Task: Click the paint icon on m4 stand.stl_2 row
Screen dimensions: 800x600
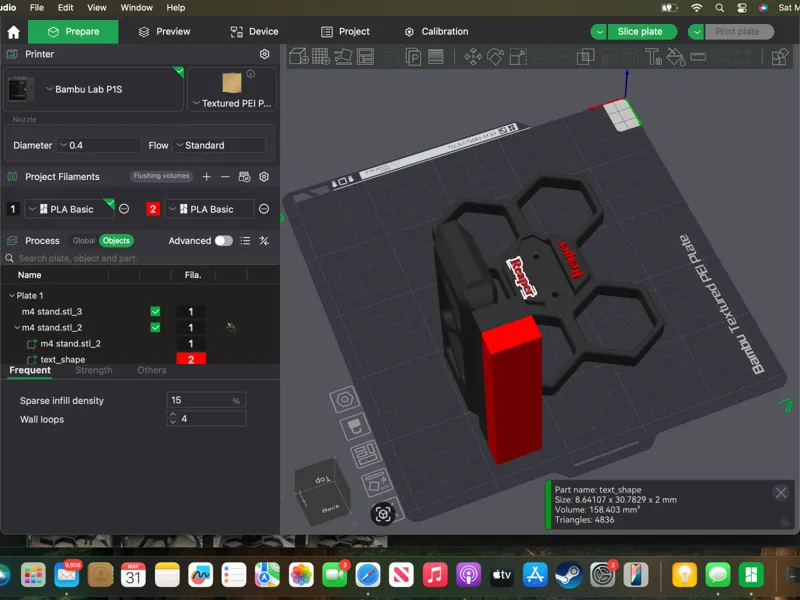Action: click(231, 328)
